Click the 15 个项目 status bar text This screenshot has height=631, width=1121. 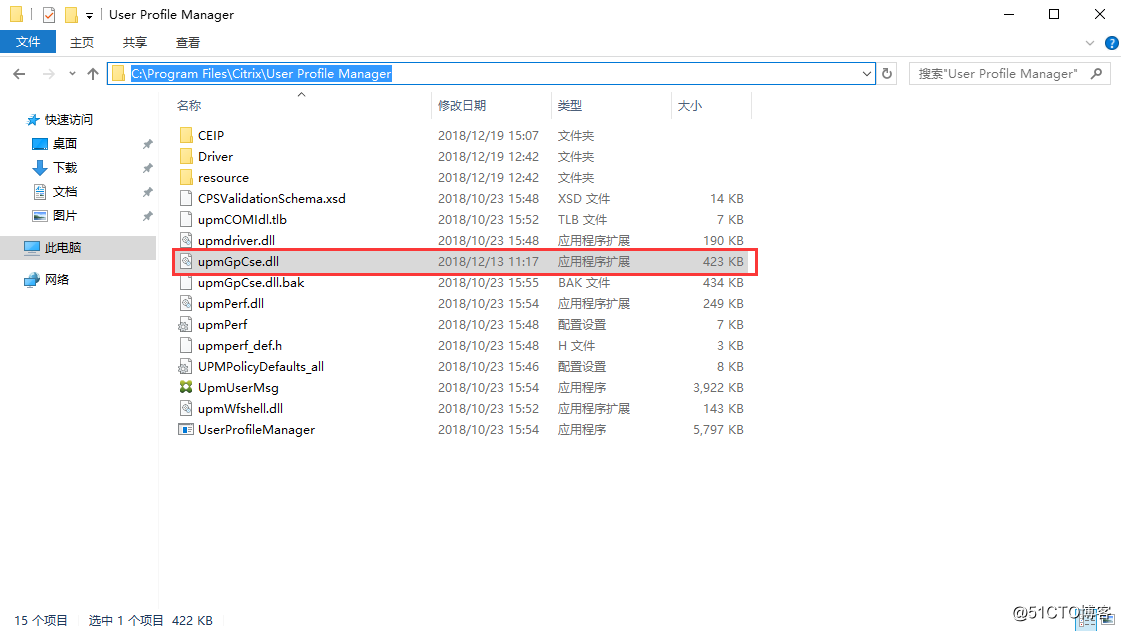[41, 620]
